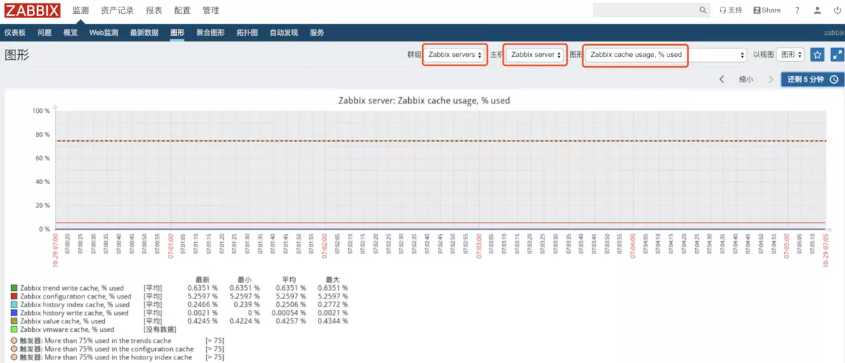This screenshot has width=845, height=363.
Task: Switch to the 自动发现 submenu tab
Action: pyautogui.click(x=284, y=32)
